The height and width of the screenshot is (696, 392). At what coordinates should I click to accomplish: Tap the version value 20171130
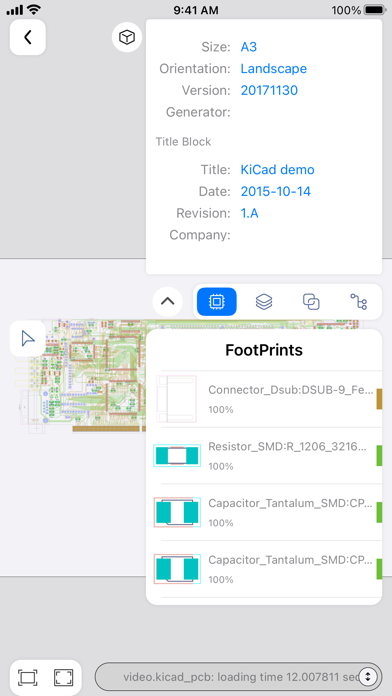pos(269,91)
